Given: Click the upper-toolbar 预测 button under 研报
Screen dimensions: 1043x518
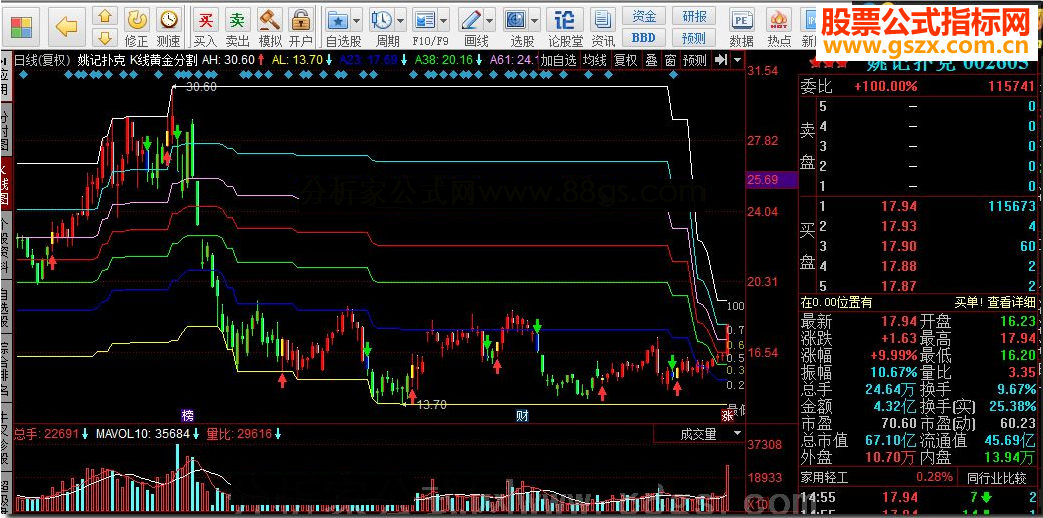Looking at the screenshot, I should pos(694,37).
